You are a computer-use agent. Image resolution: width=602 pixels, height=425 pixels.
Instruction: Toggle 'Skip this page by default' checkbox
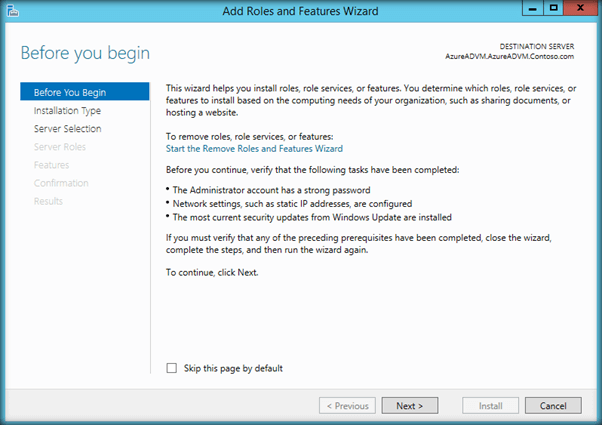tap(172, 368)
